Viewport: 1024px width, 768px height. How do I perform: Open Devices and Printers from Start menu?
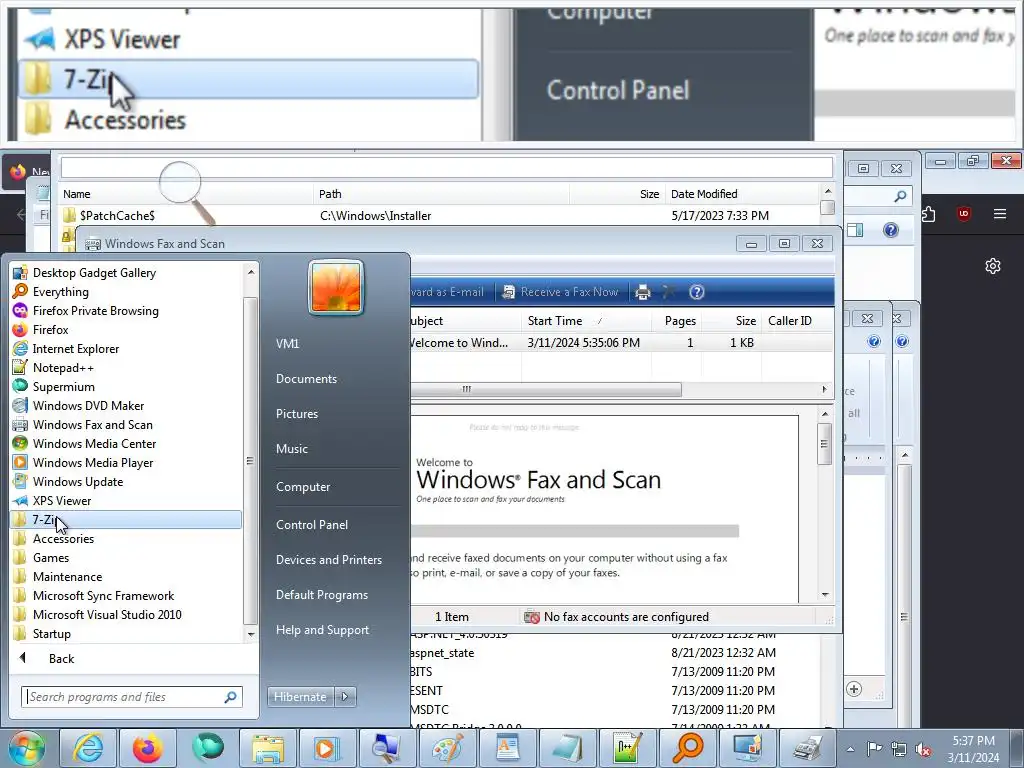coord(328,560)
